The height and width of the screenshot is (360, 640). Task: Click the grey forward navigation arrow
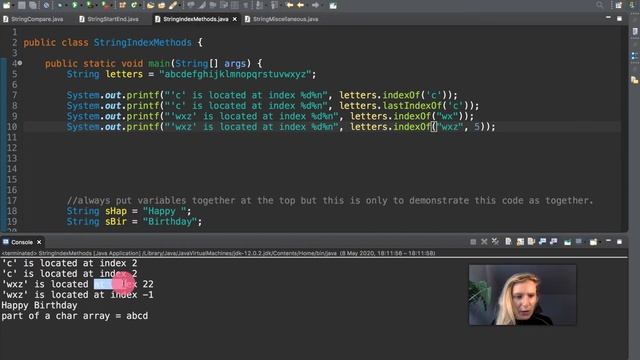(x=316, y=5)
